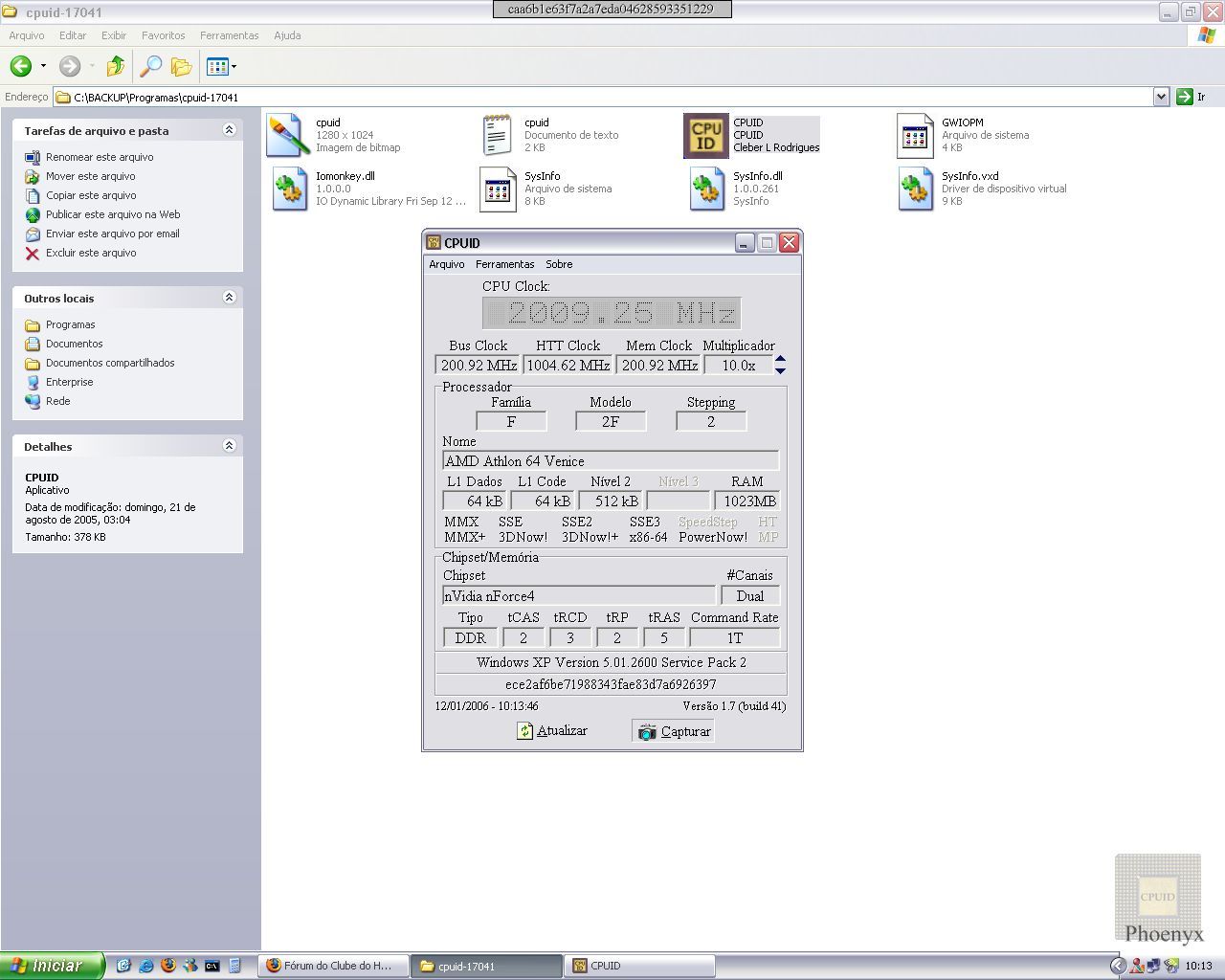Select the cpuid text document file
The height and width of the screenshot is (980, 1225).
[497, 135]
